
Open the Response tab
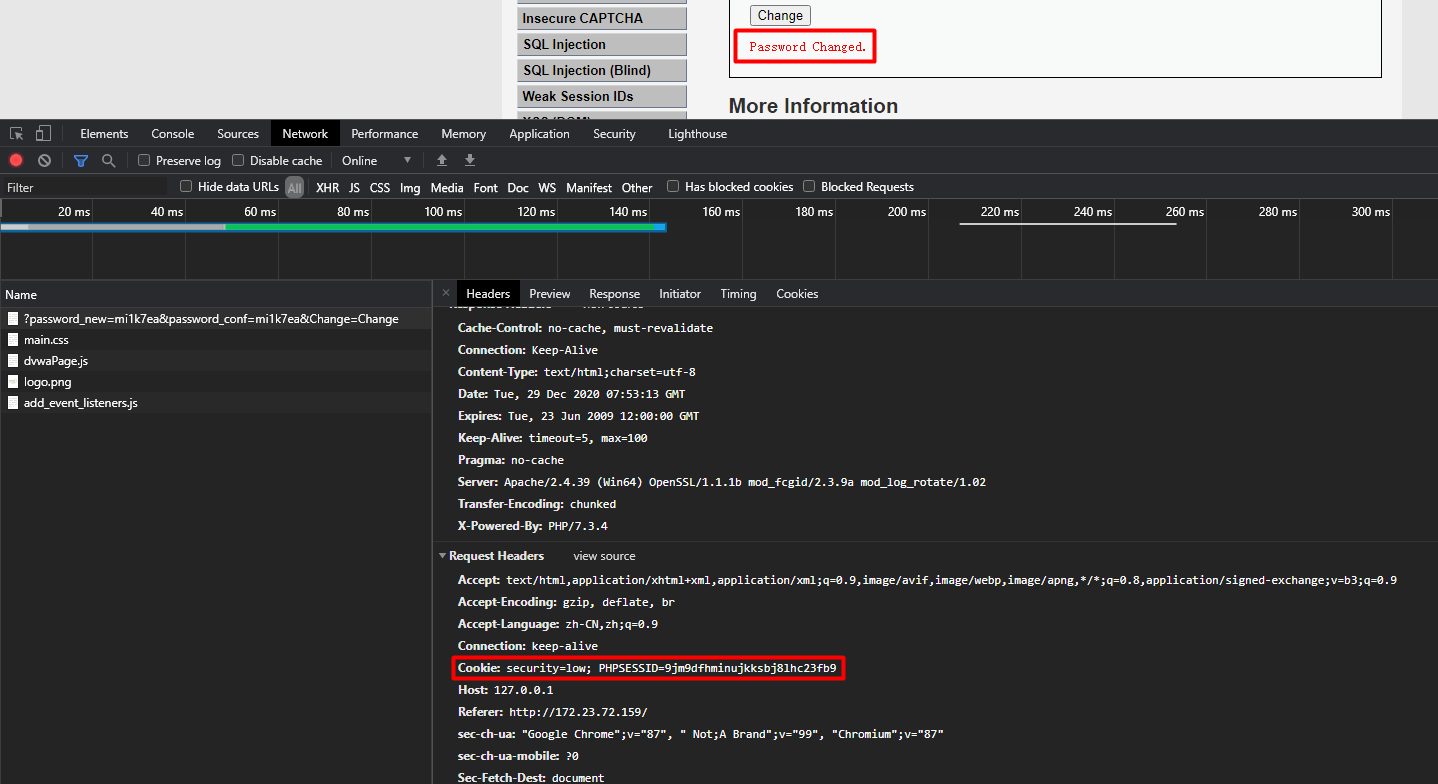pos(614,294)
